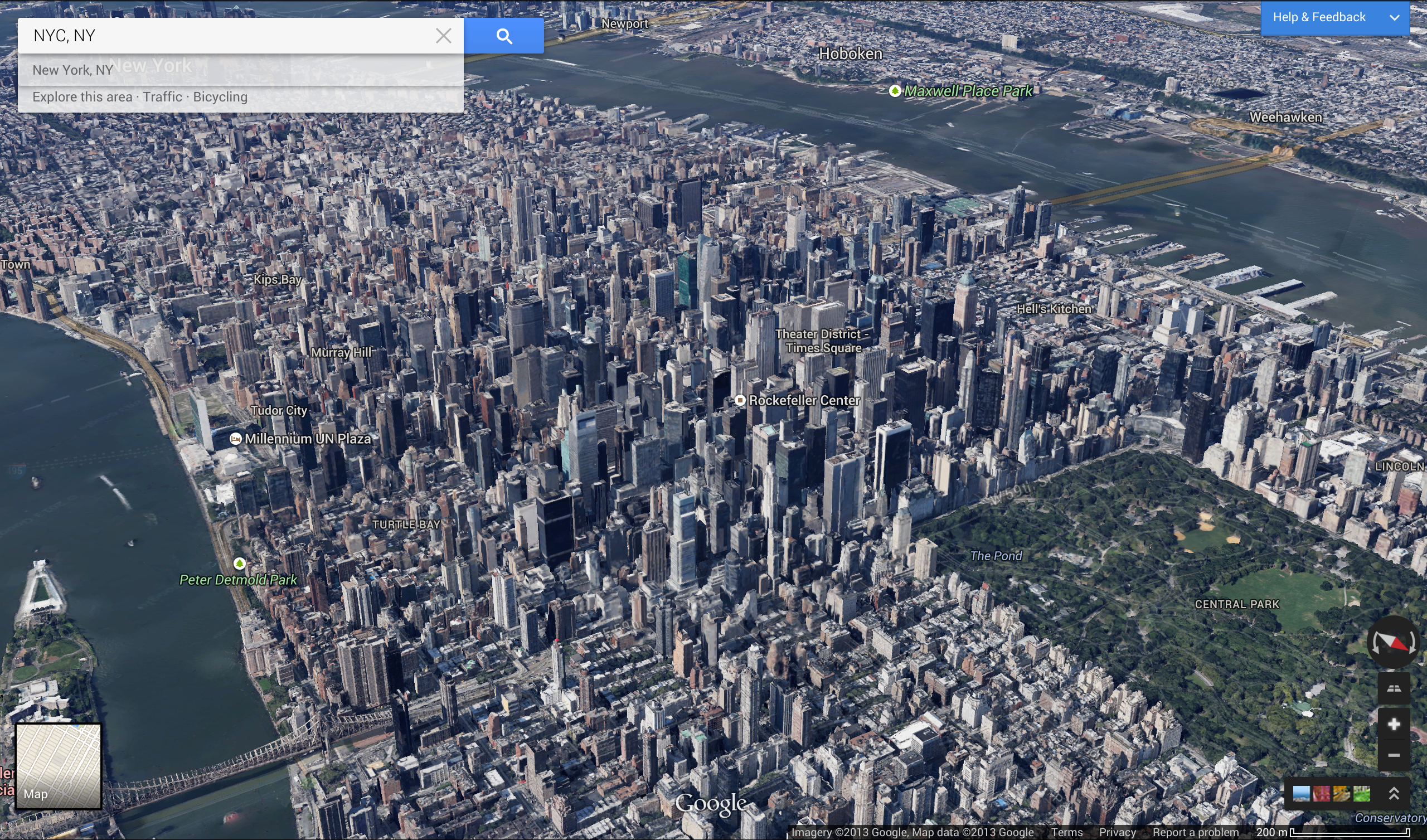Image resolution: width=1427 pixels, height=840 pixels.
Task: Click the compass needle to reset north
Action: [x=1392, y=642]
